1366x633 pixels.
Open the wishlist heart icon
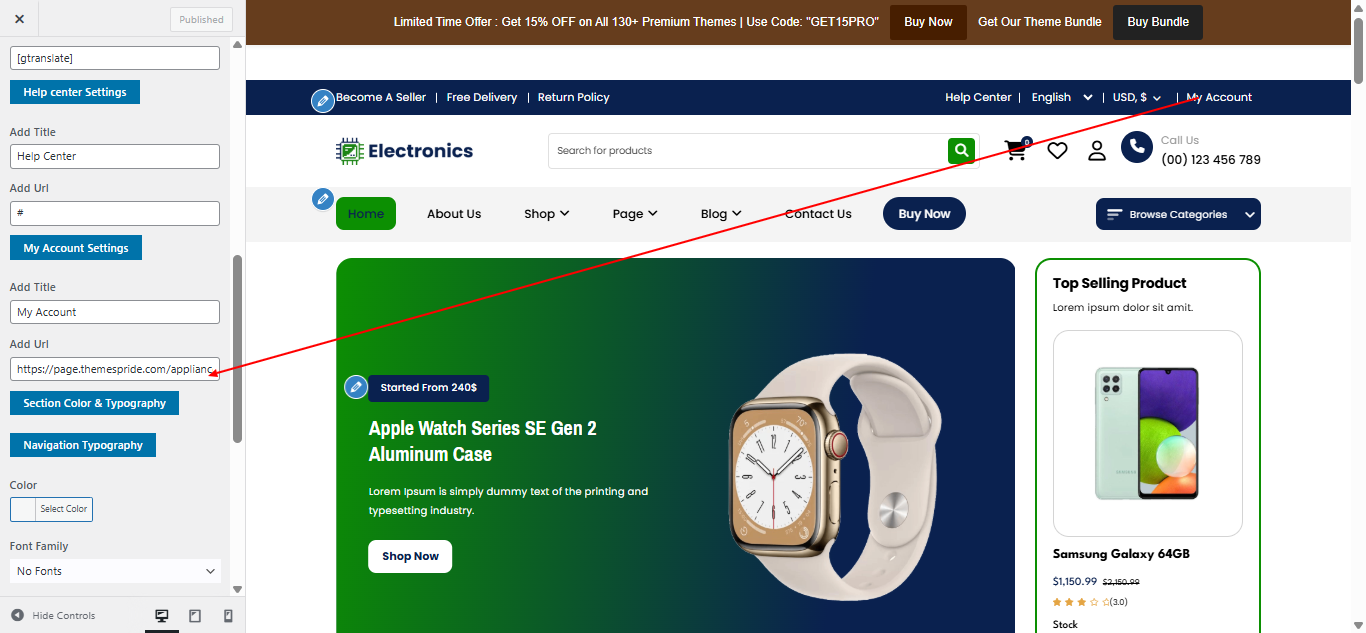click(x=1057, y=150)
